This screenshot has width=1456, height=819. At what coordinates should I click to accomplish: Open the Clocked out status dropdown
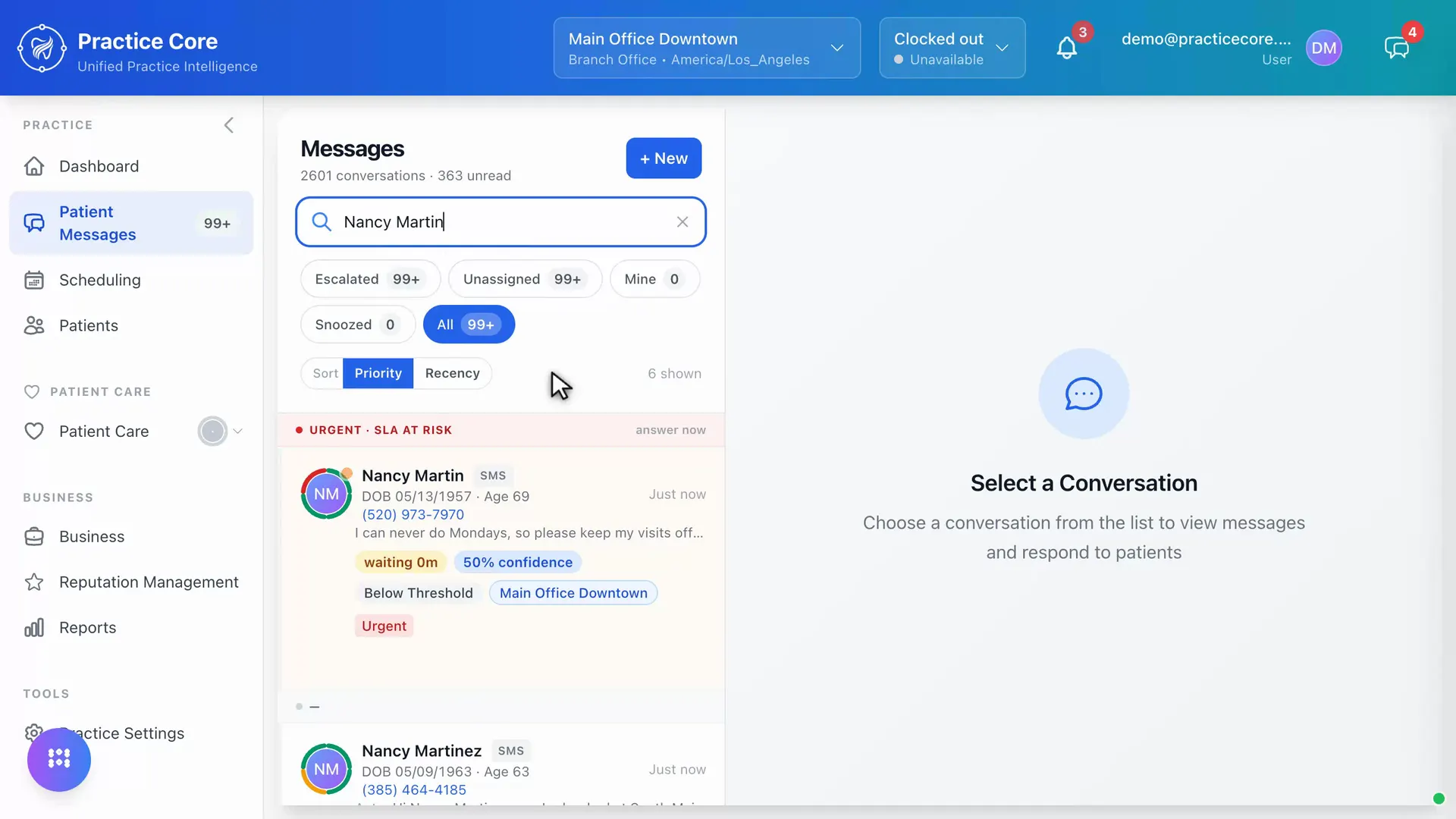click(x=952, y=48)
